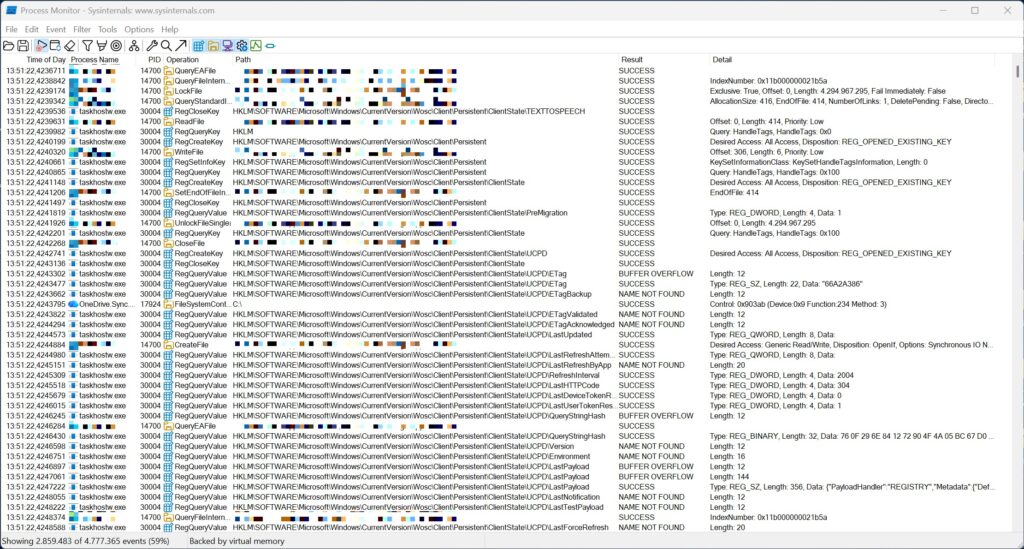
Task: Click the Result column header
Action: (x=632, y=59)
